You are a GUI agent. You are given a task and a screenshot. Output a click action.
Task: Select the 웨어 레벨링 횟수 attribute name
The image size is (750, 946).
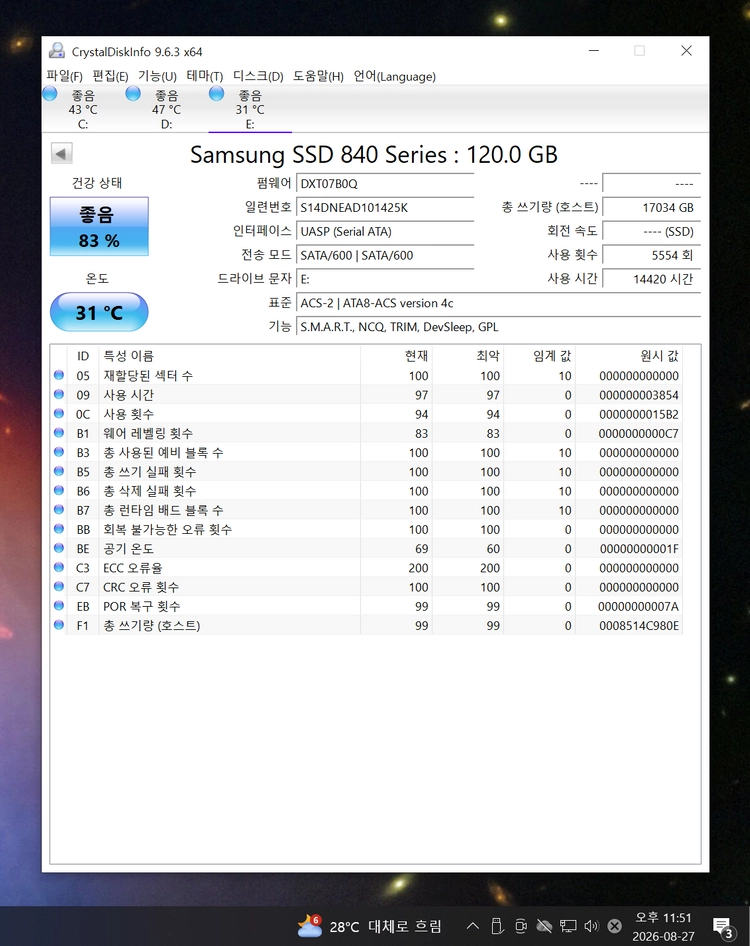[x=148, y=433]
